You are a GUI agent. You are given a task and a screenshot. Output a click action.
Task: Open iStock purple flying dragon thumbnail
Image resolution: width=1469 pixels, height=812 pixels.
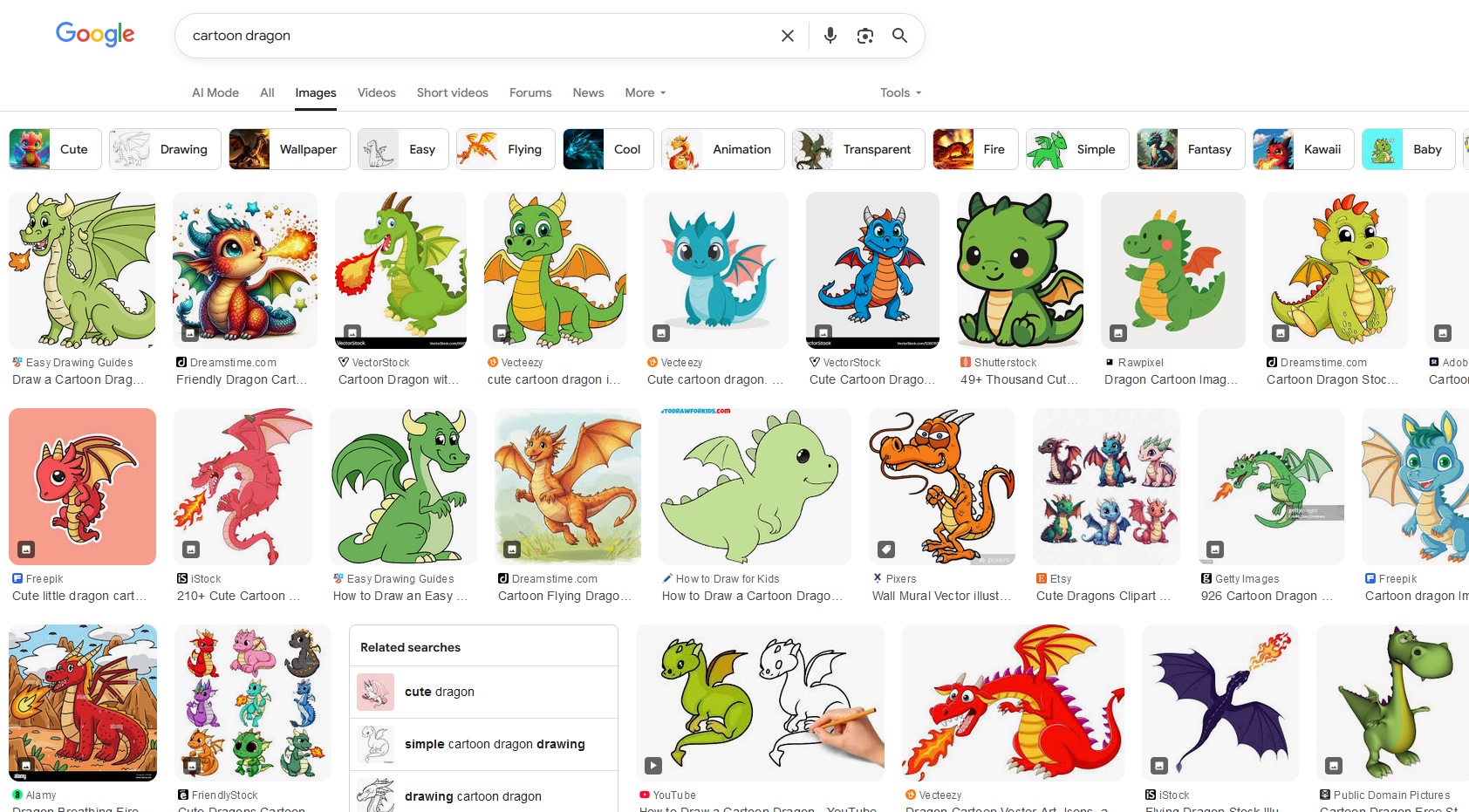click(1220, 703)
